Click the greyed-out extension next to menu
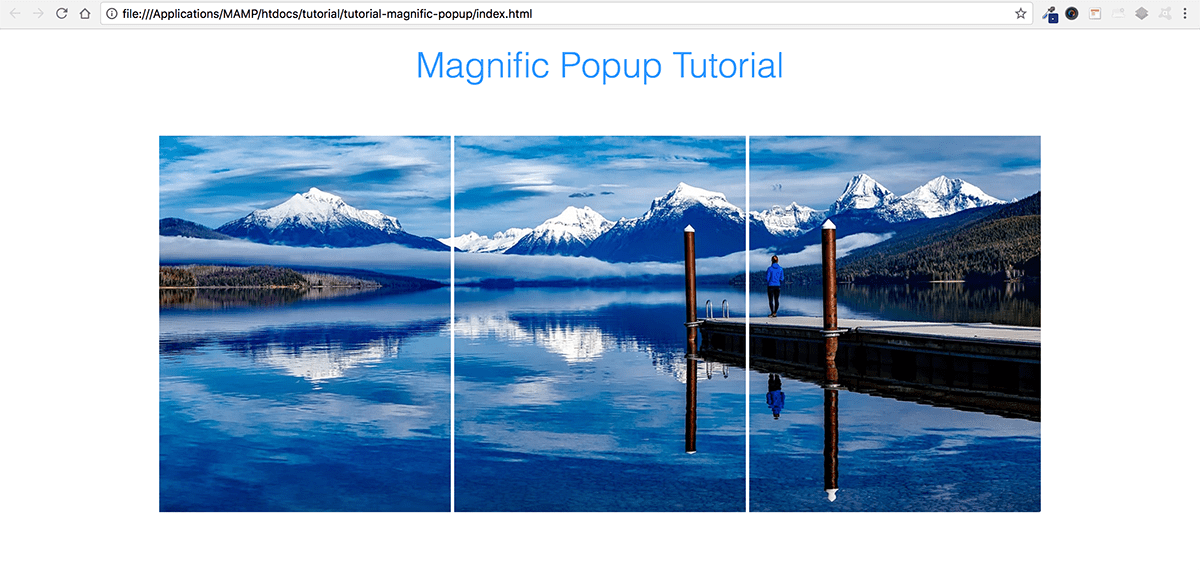Image resolution: width=1200 pixels, height=570 pixels. [1164, 14]
